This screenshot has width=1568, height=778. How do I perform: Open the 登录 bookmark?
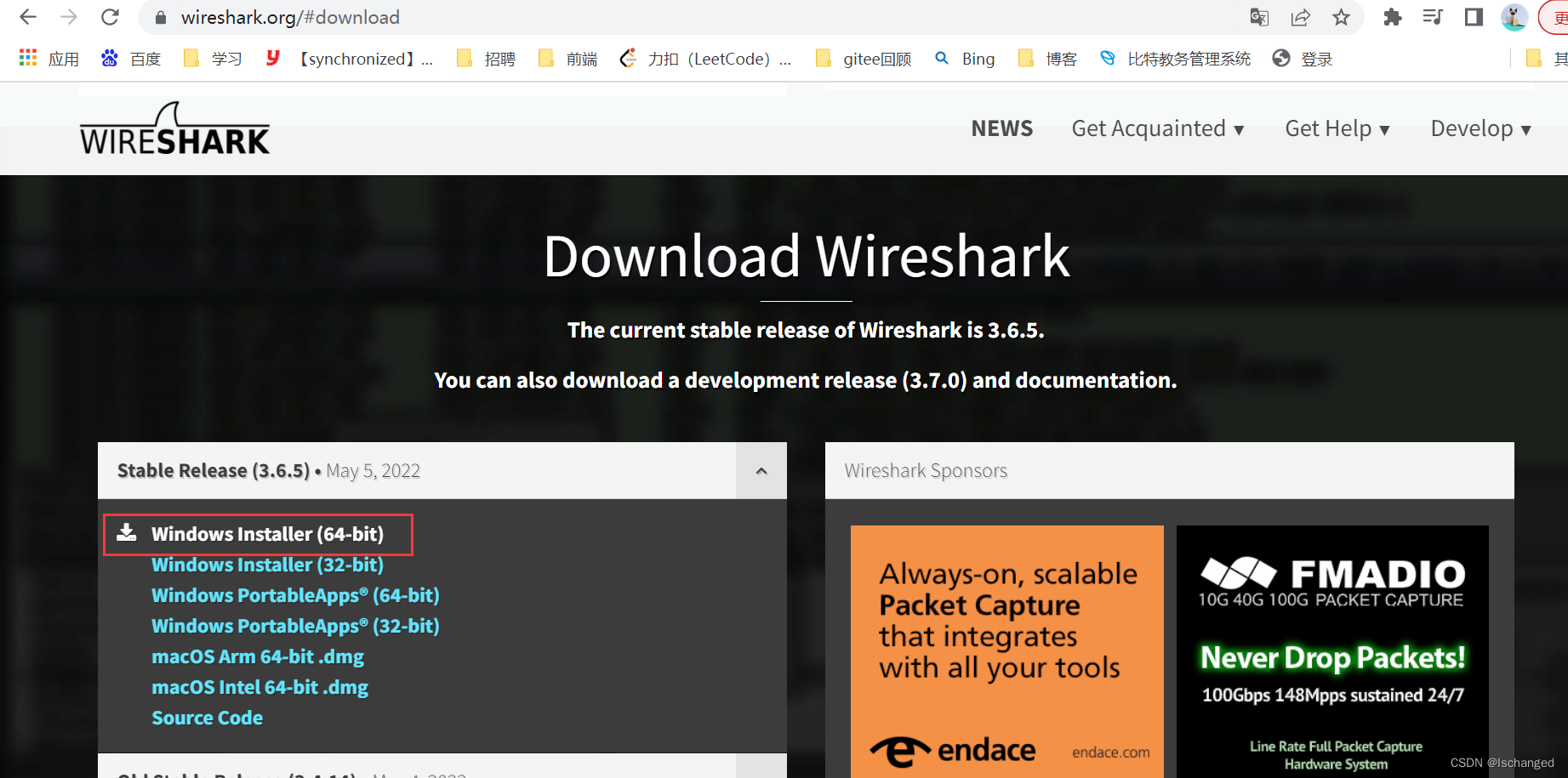[x=1303, y=59]
